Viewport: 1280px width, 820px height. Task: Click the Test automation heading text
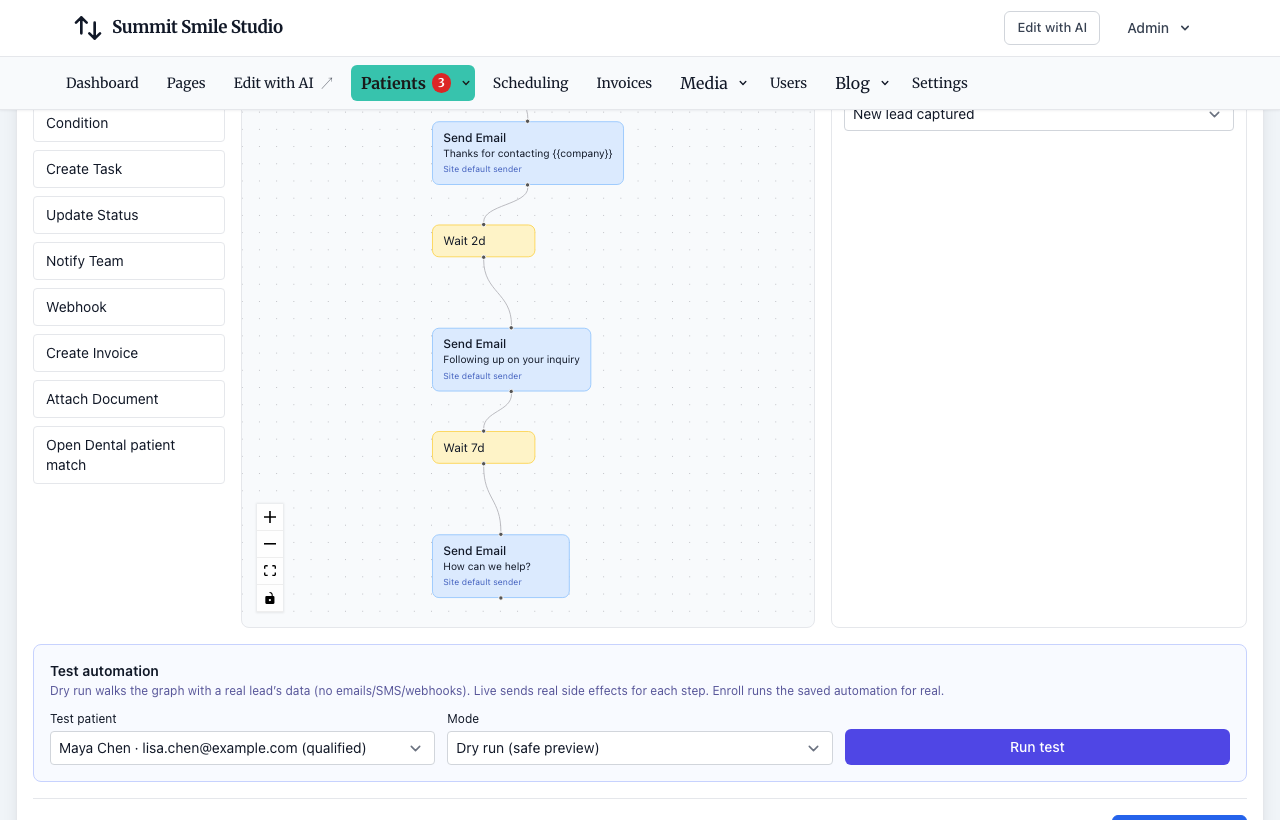coord(104,671)
